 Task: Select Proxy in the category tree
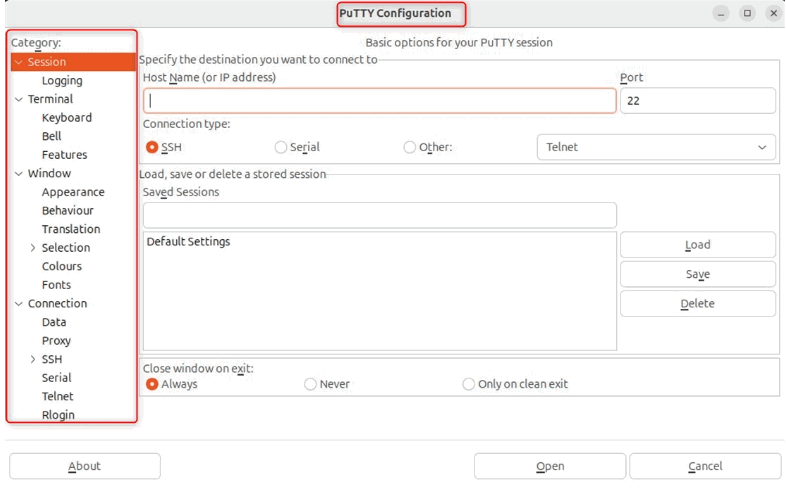click(56, 341)
